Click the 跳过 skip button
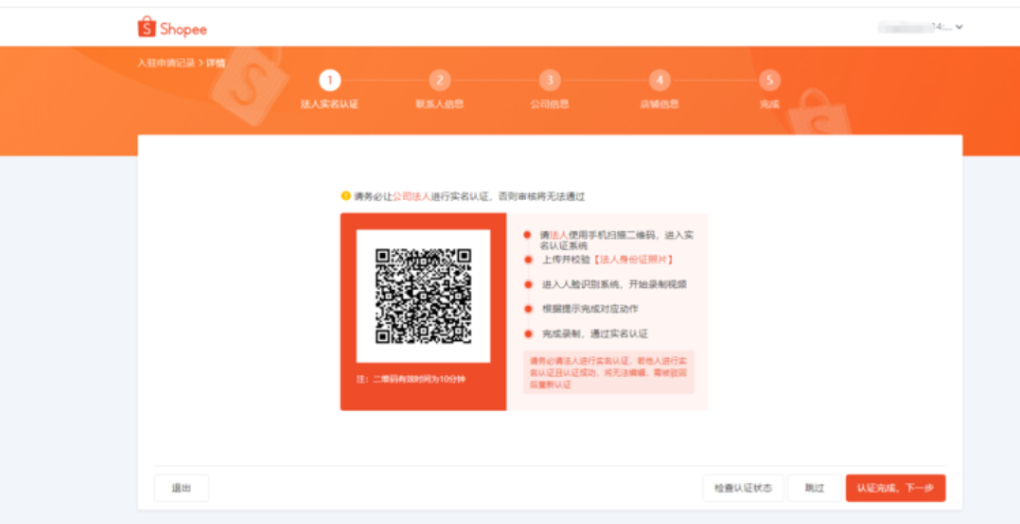 (814, 488)
